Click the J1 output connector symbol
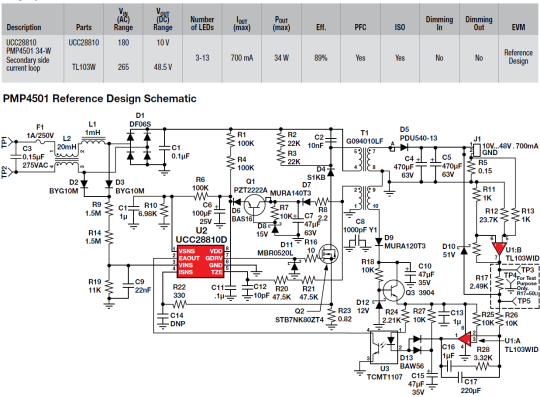 pyautogui.click(x=476, y=149)
